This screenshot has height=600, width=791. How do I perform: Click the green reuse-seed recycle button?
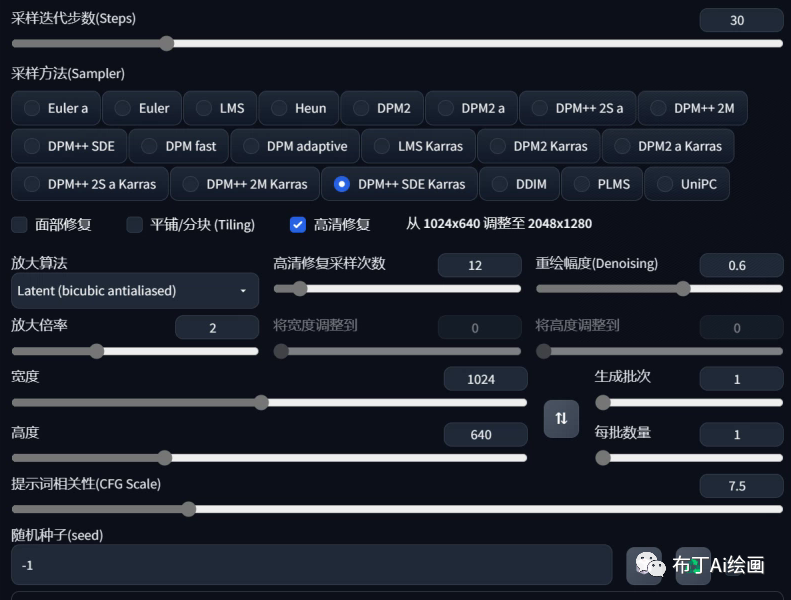pyautogui.click(x=692, y=565)
